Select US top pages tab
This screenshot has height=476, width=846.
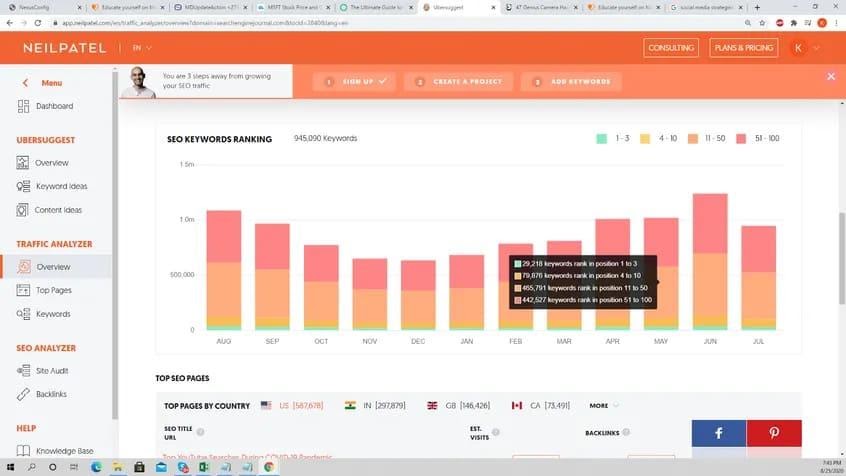point(292,405)
